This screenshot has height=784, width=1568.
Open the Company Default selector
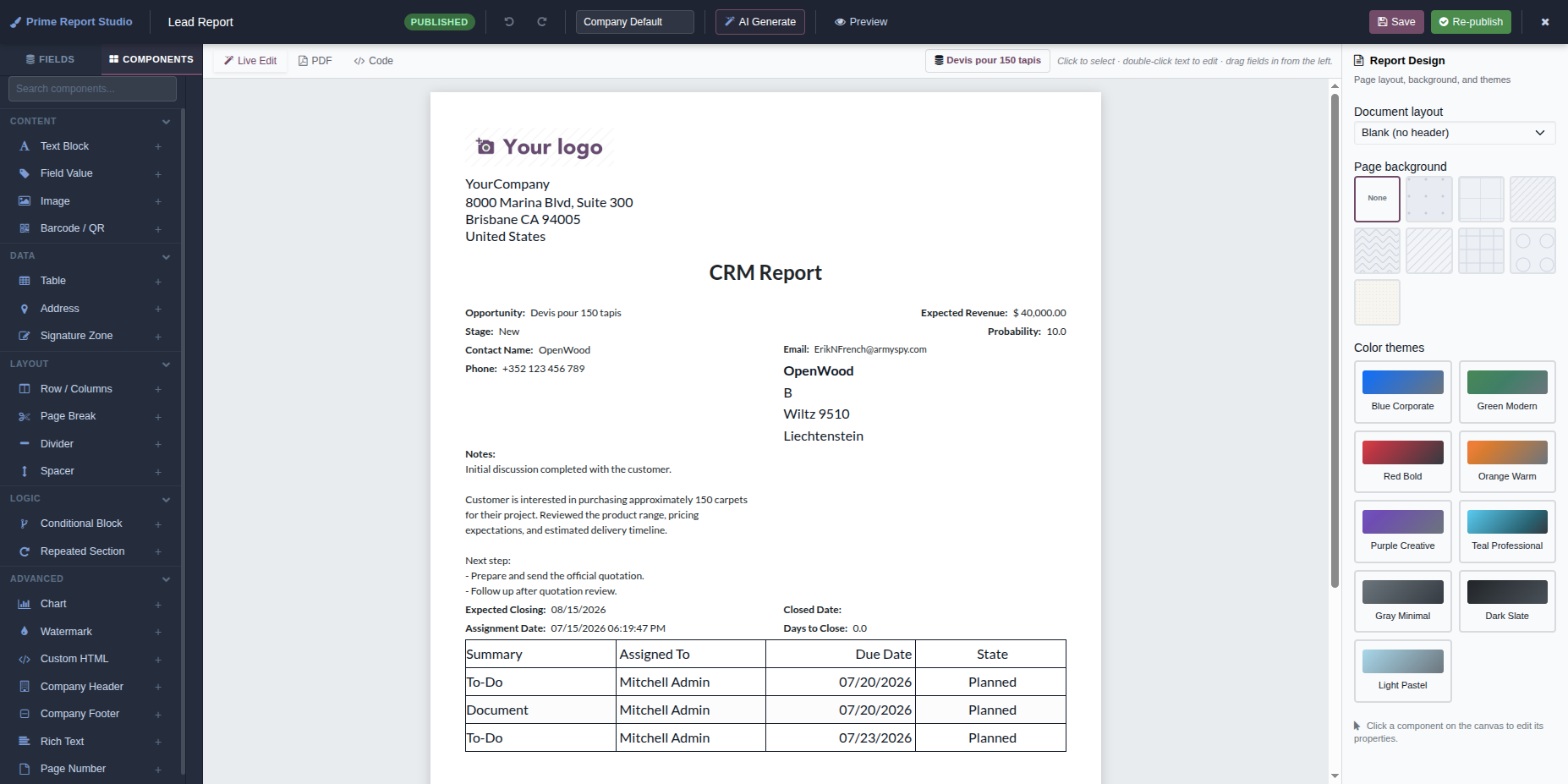point(634,22)
